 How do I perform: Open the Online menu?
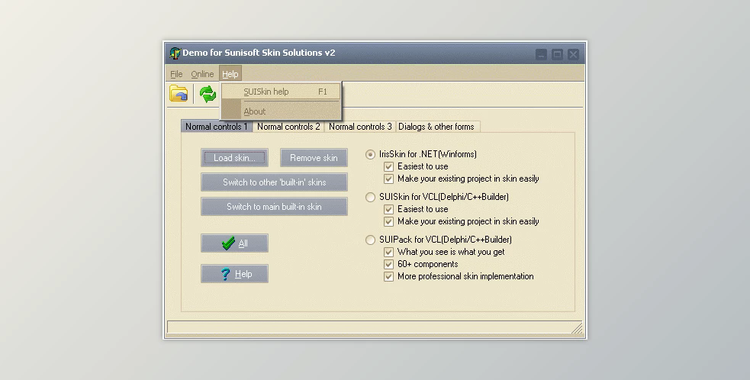202,74
